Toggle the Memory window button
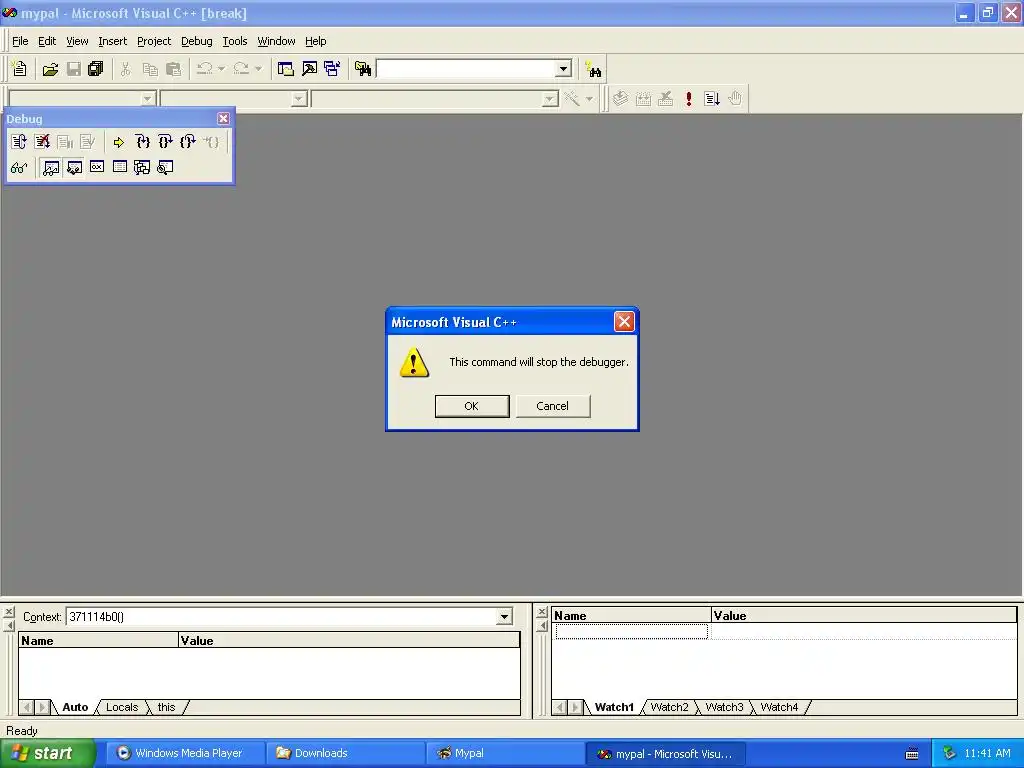Screen dimensions: 1024x768 [x=120, y=168]
